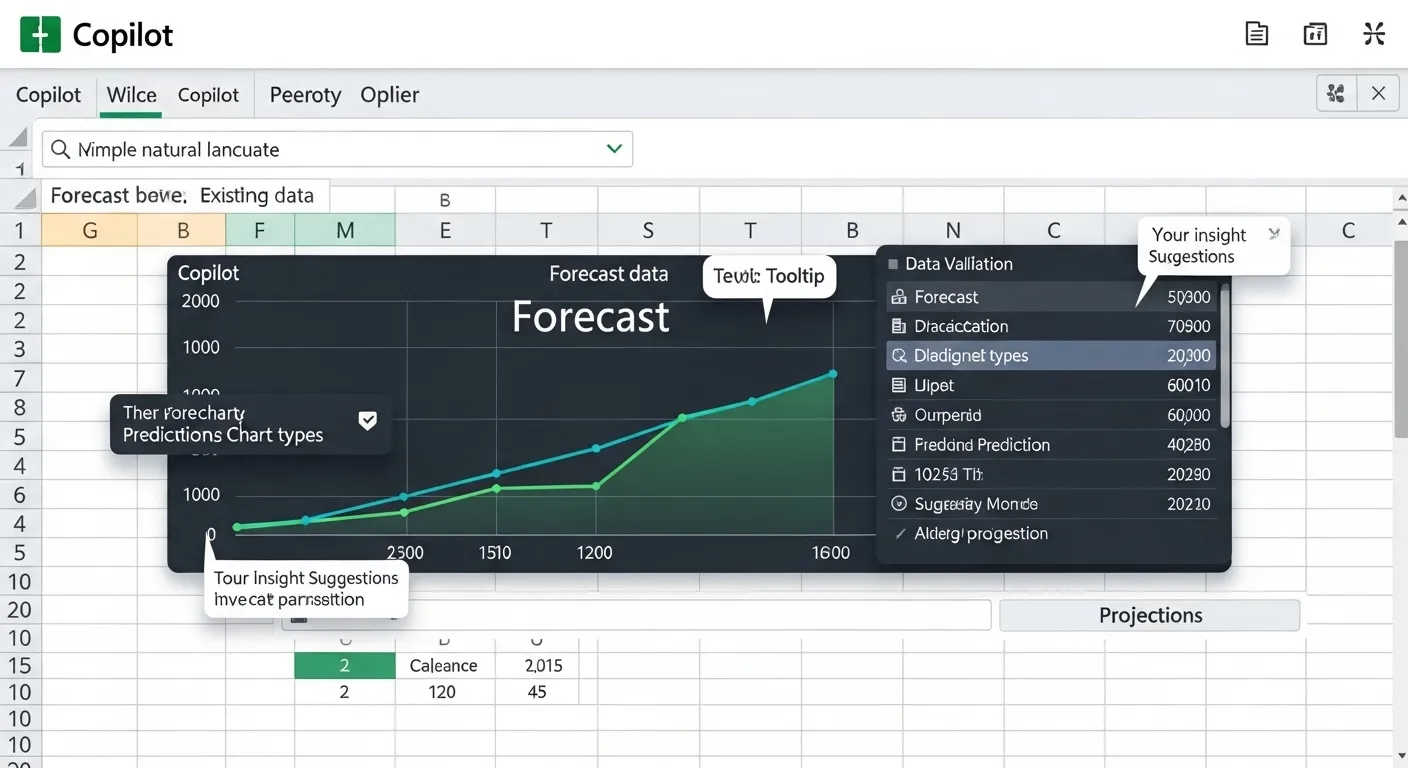Click the clock icon next to Sugeray Monde

(x=898, y=503)
